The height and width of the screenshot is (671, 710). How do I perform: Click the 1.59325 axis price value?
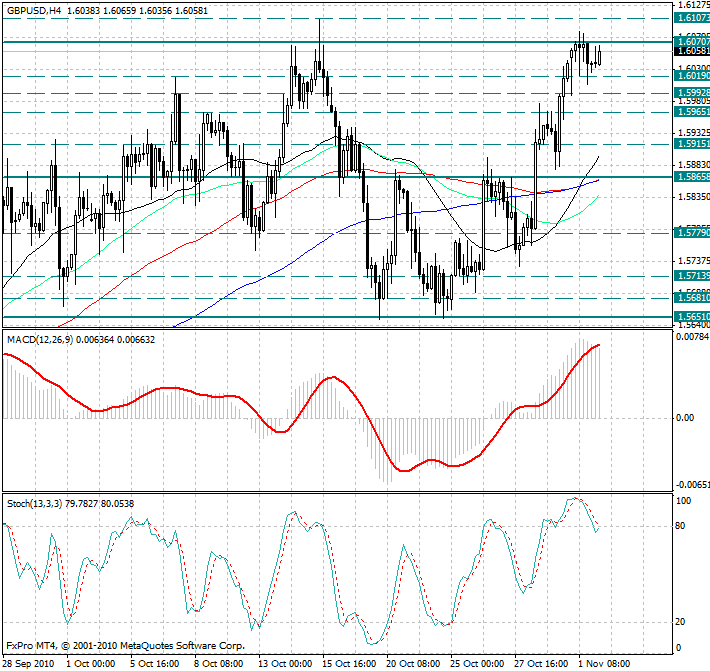[x=694, y=133]
